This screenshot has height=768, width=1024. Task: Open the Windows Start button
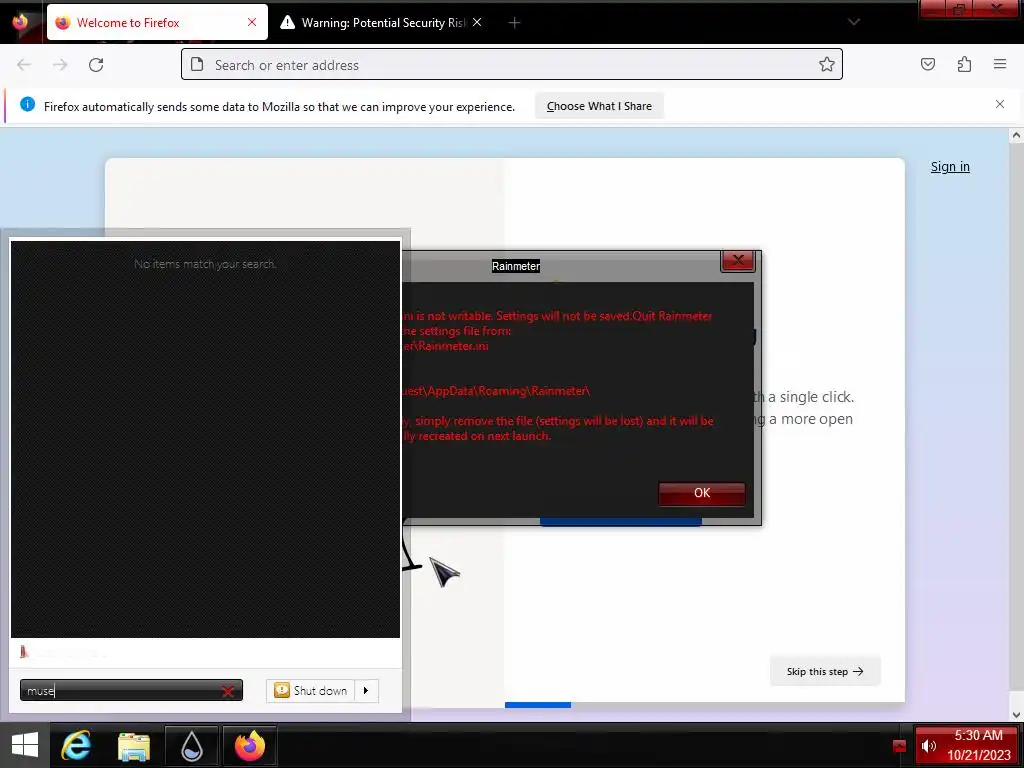click(25, 746)
